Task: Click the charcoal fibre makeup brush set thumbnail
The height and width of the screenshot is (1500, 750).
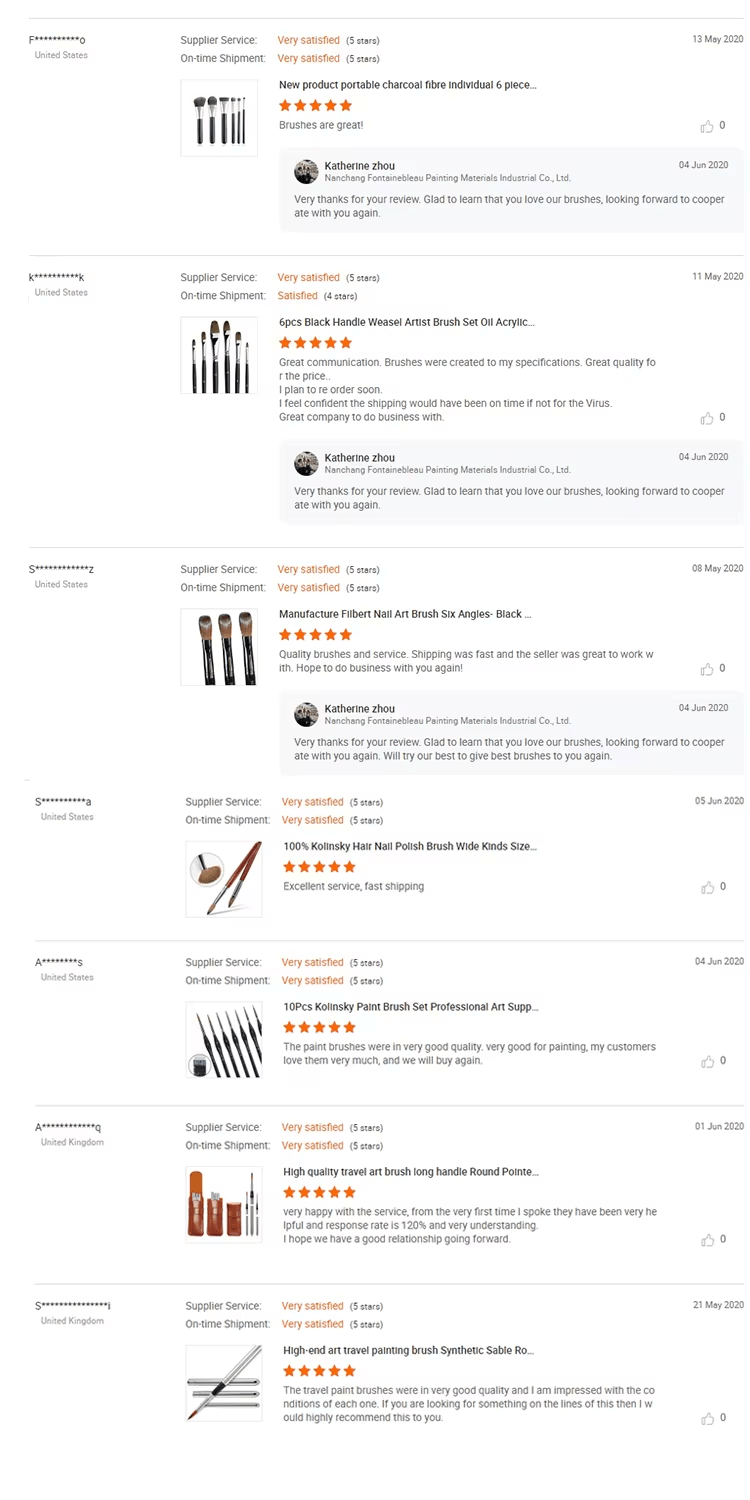Action: 219,118
